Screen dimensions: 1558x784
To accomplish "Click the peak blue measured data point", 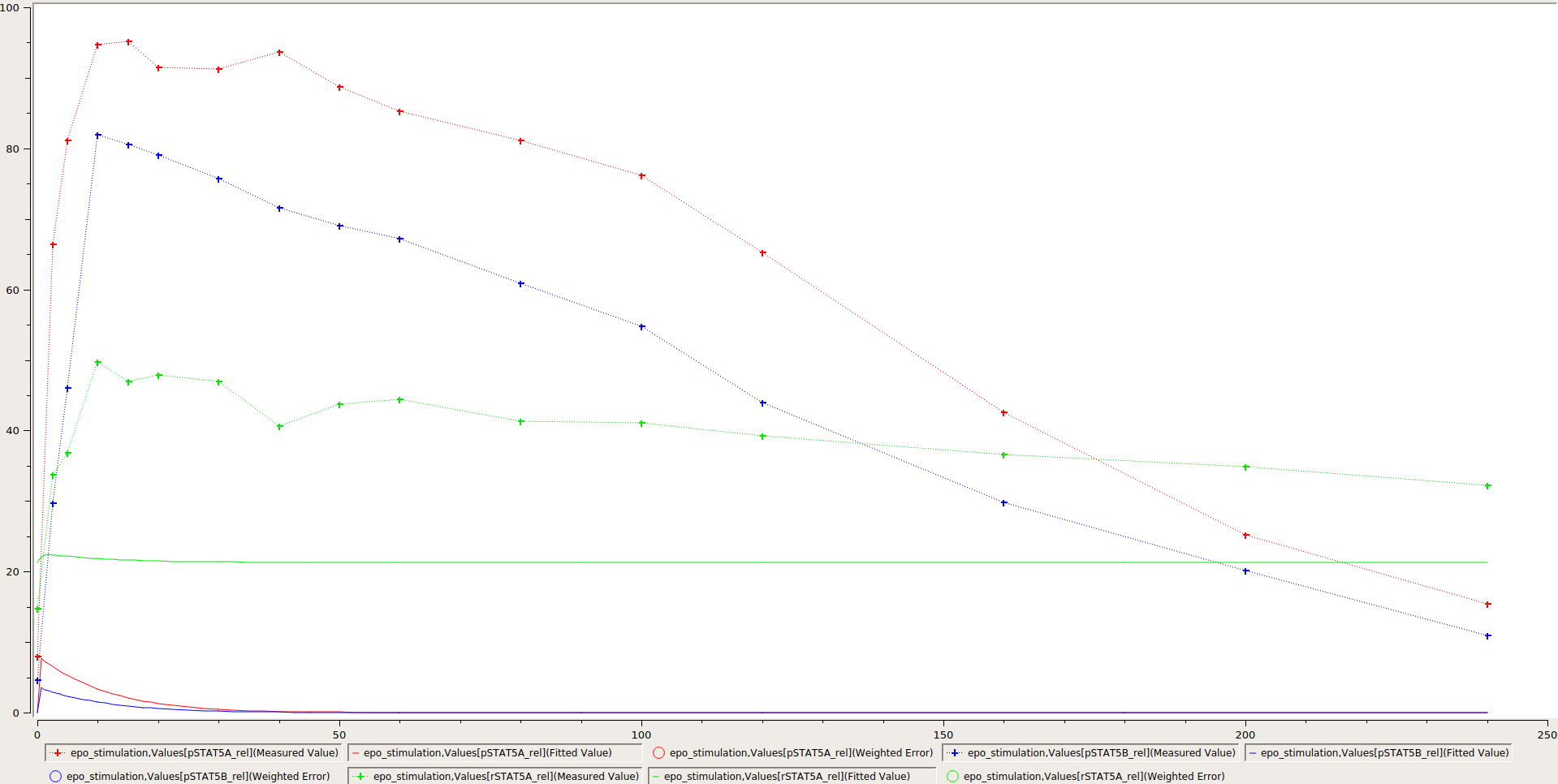I will pos(98,136).
